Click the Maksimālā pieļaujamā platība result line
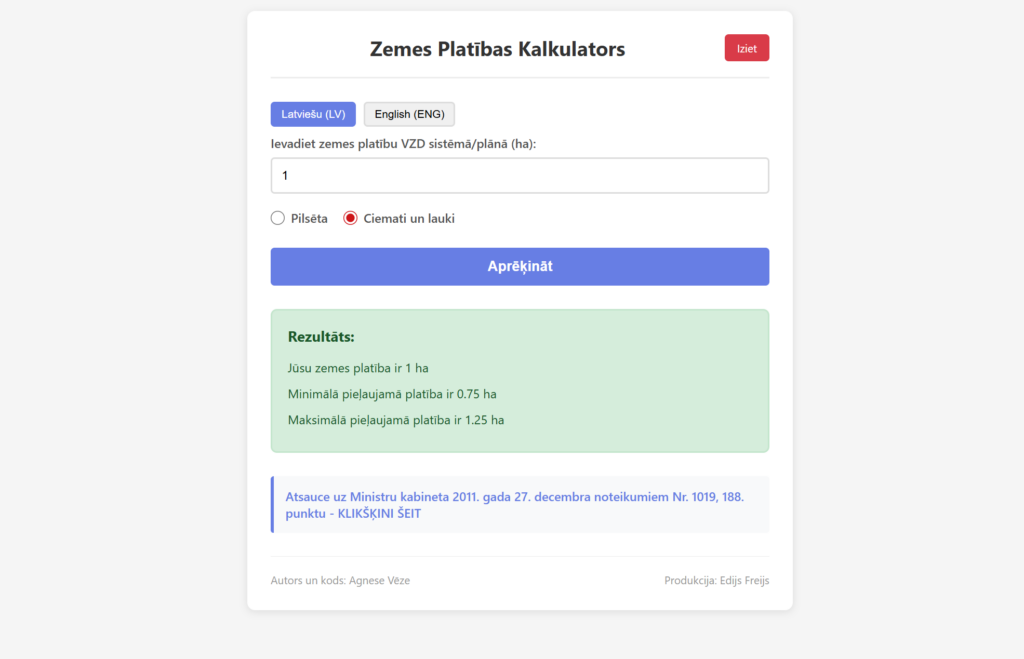The height and width of the screenshot is (659, 1024). (395, 420)
